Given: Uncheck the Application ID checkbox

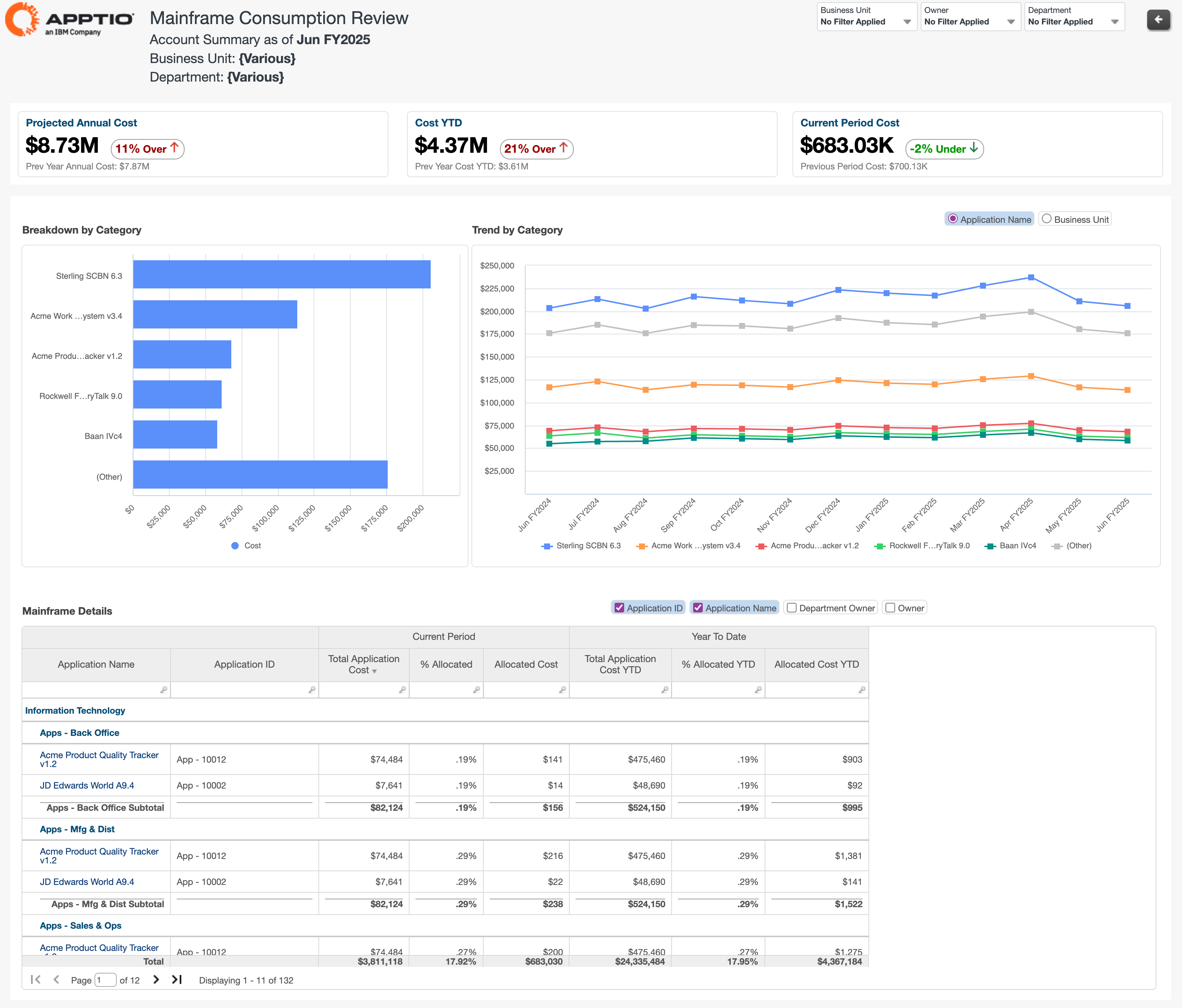Looking at the screenshot, I should (619, 608).
